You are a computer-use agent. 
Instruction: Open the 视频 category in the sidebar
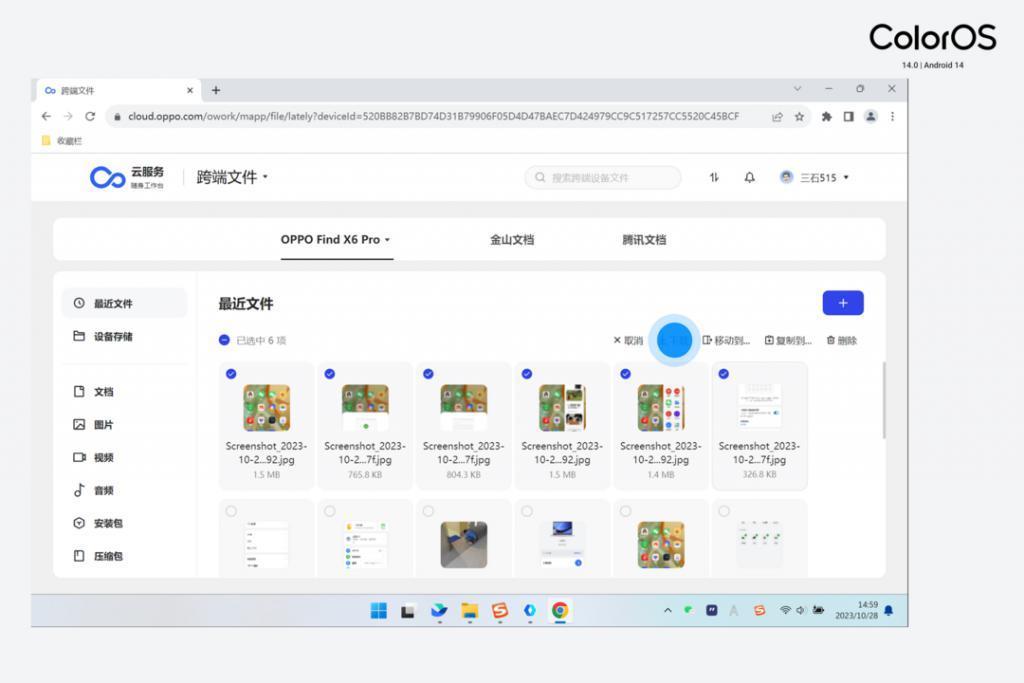pyautogui.click(x=102, y=457)
